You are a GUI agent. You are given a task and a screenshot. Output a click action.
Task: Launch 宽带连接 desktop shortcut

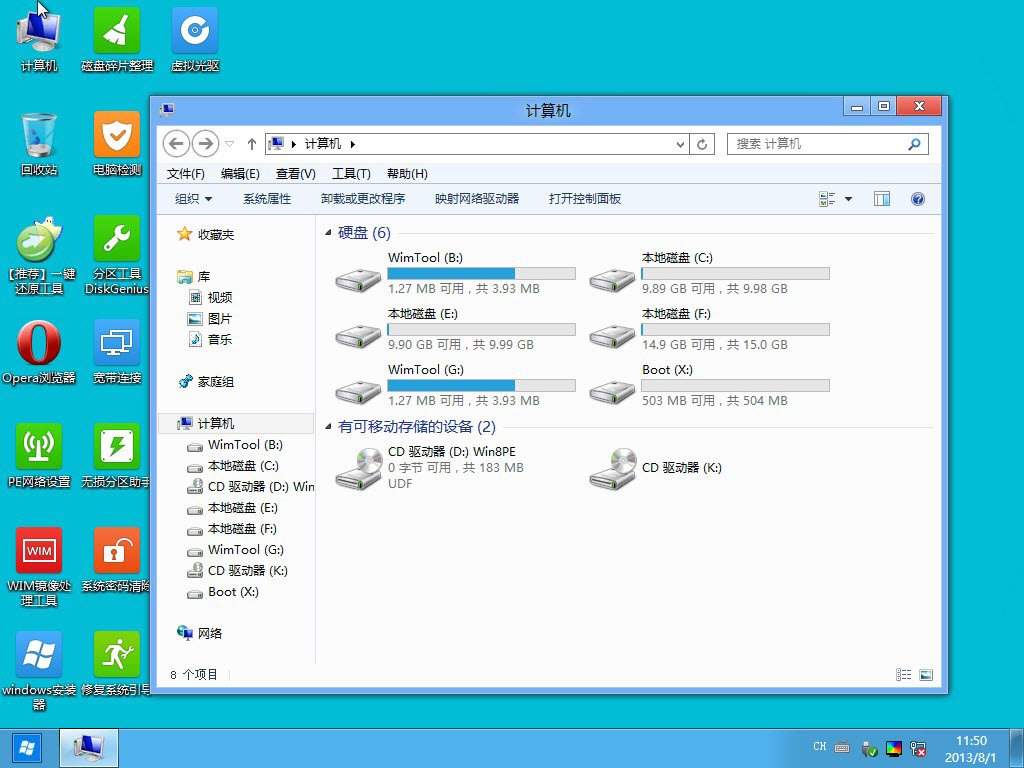(x=117, y=353)
